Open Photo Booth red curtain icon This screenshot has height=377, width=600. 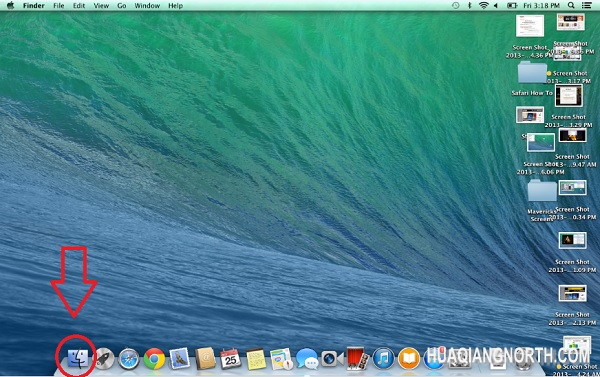pos(357,359)
